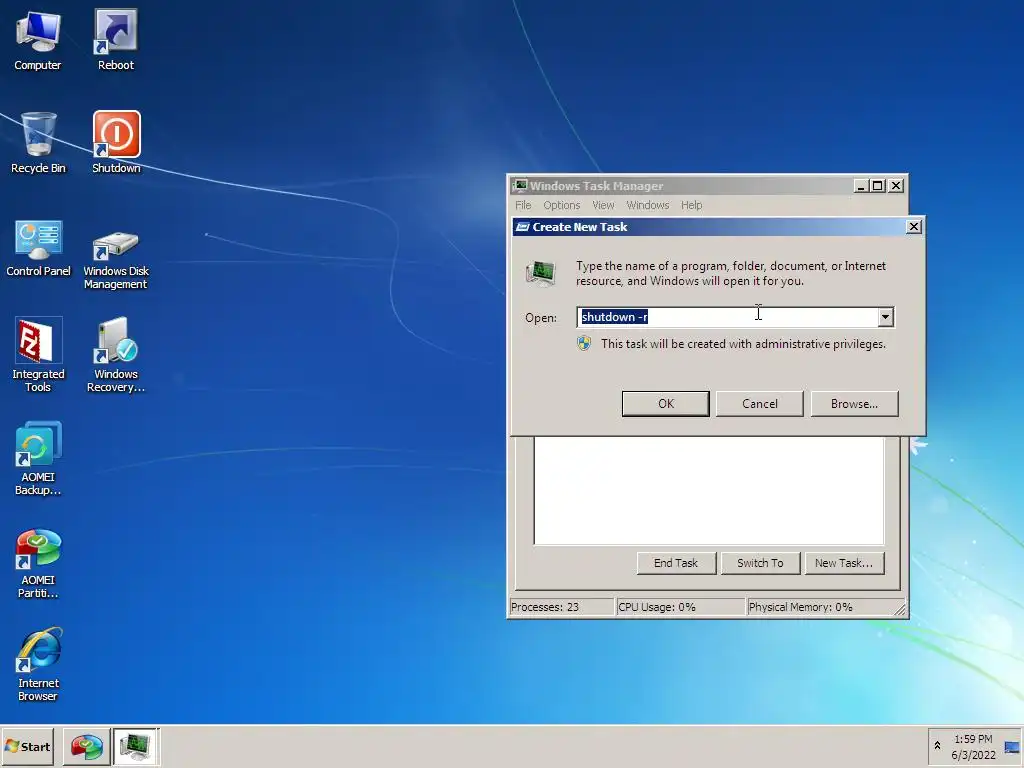Close the Windows Task Manager window
This screenshot has width=1024, height=768.
pos(896,185)
